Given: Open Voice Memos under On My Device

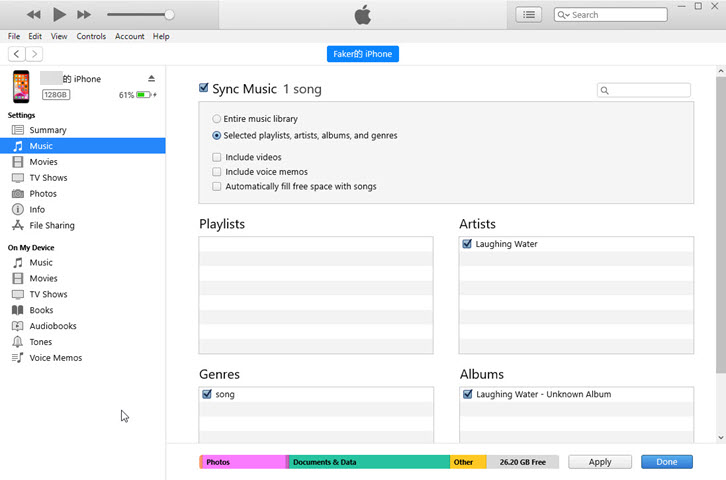Looking at the screenshot, I should pos(55,358).
